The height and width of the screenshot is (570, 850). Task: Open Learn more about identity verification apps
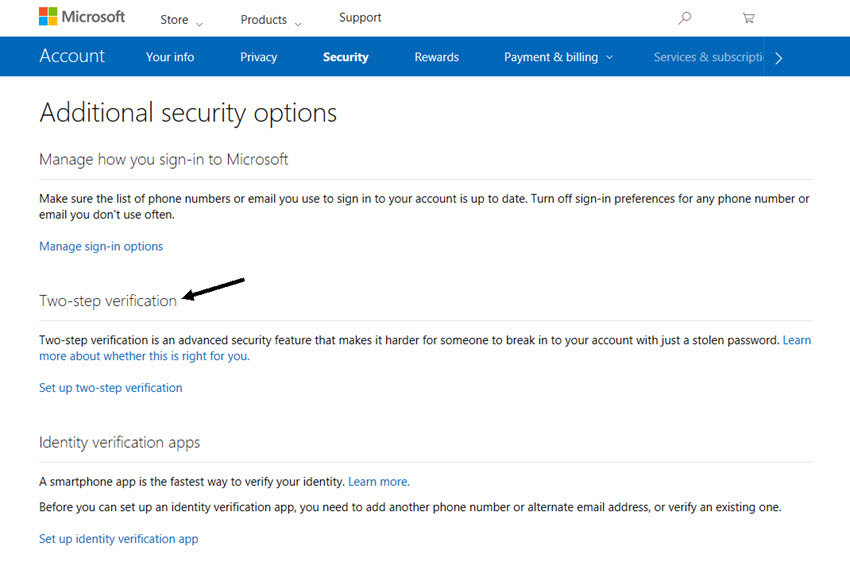(x=378, y=481)
